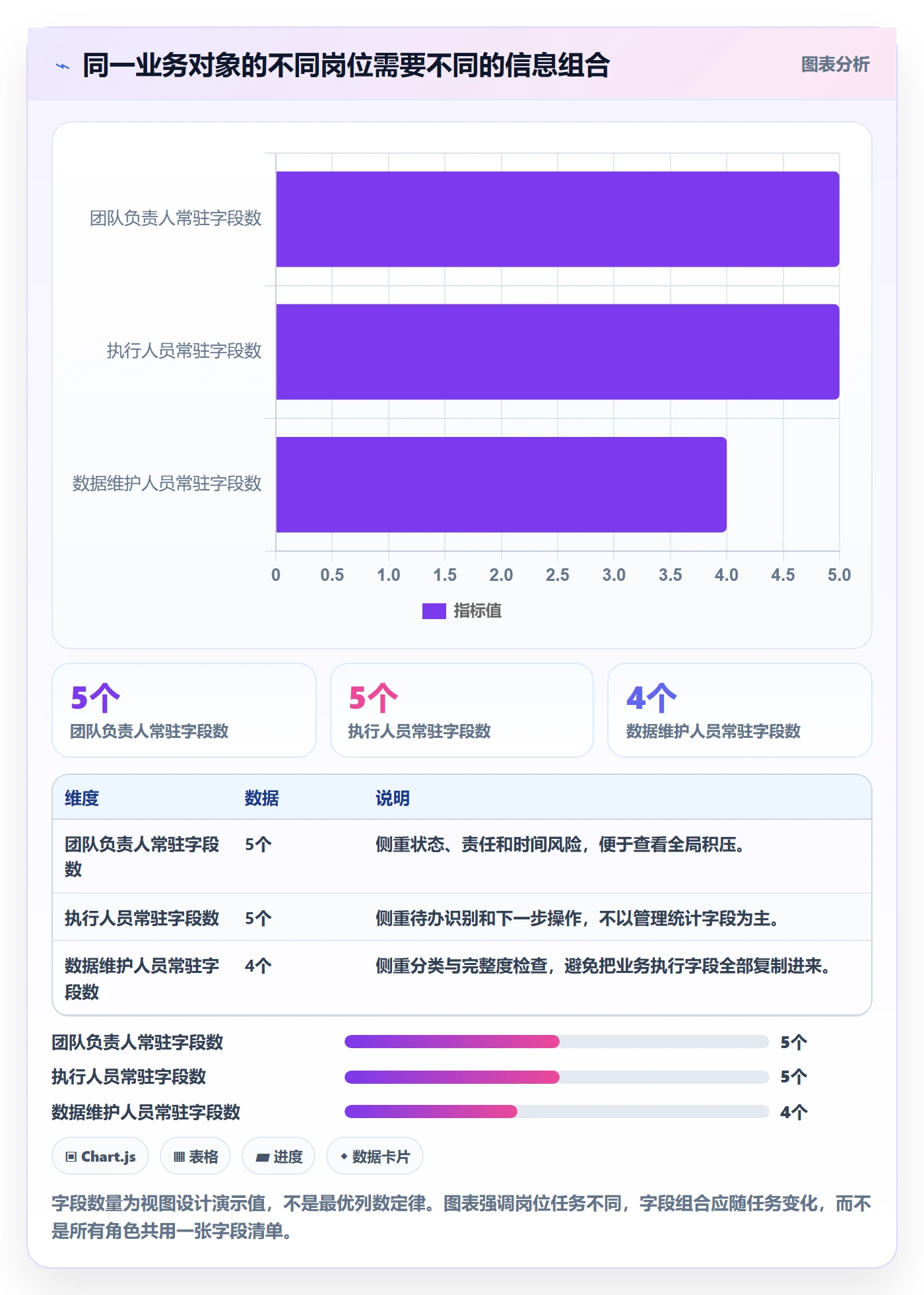Click the diamond icon in 数据卡片 chip
The height and width of the screenshot is (1295, 924).
tap(344, 1156)
